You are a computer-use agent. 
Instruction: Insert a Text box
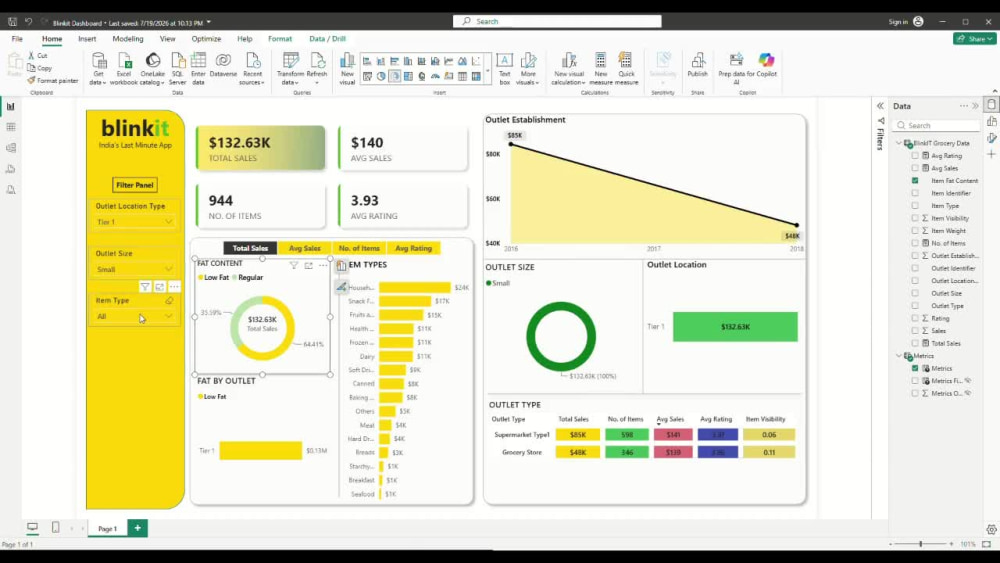[504, 69]
